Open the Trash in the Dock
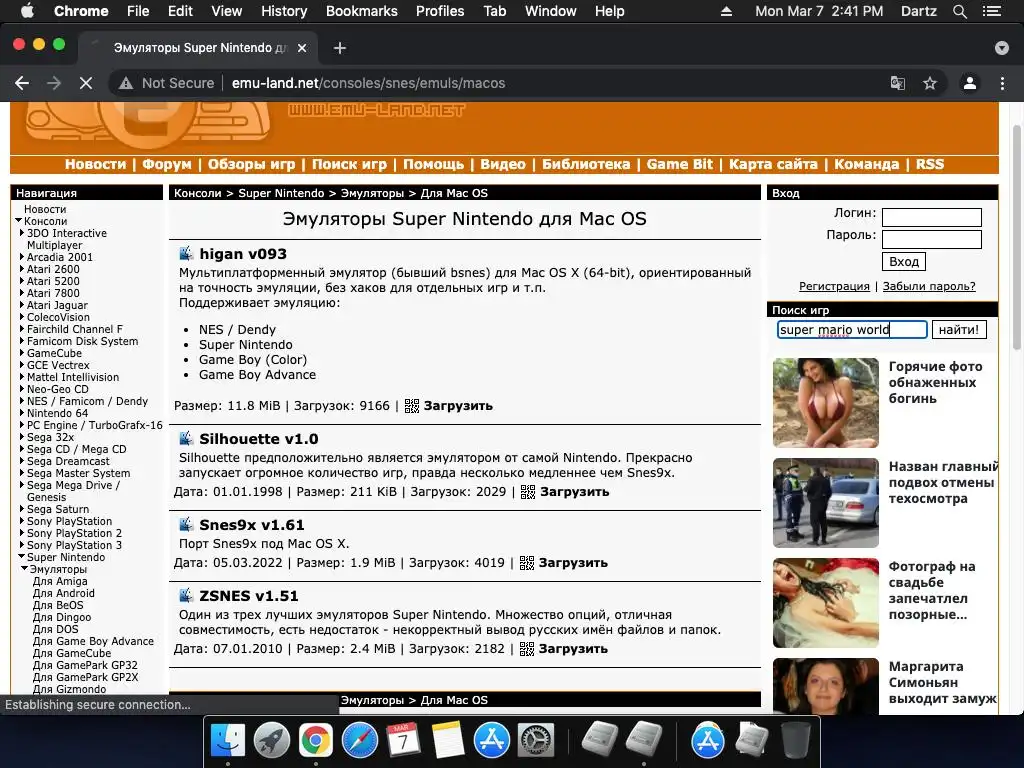1024x768 pixels. coord(795,741)
